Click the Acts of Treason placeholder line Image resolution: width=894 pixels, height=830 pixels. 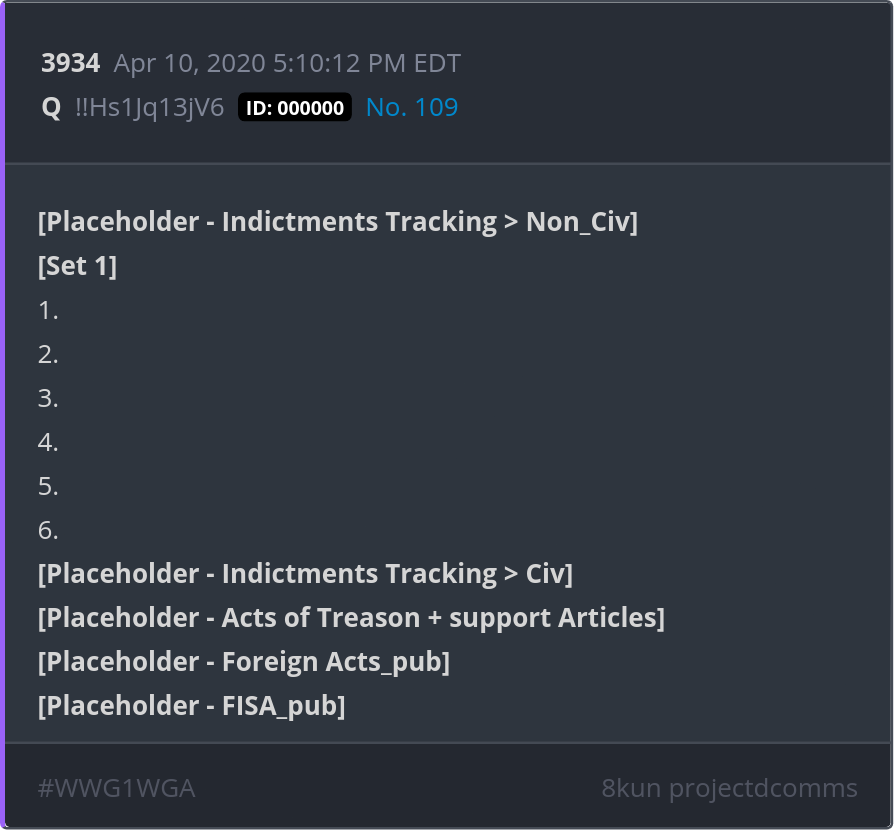click(351, 618)
